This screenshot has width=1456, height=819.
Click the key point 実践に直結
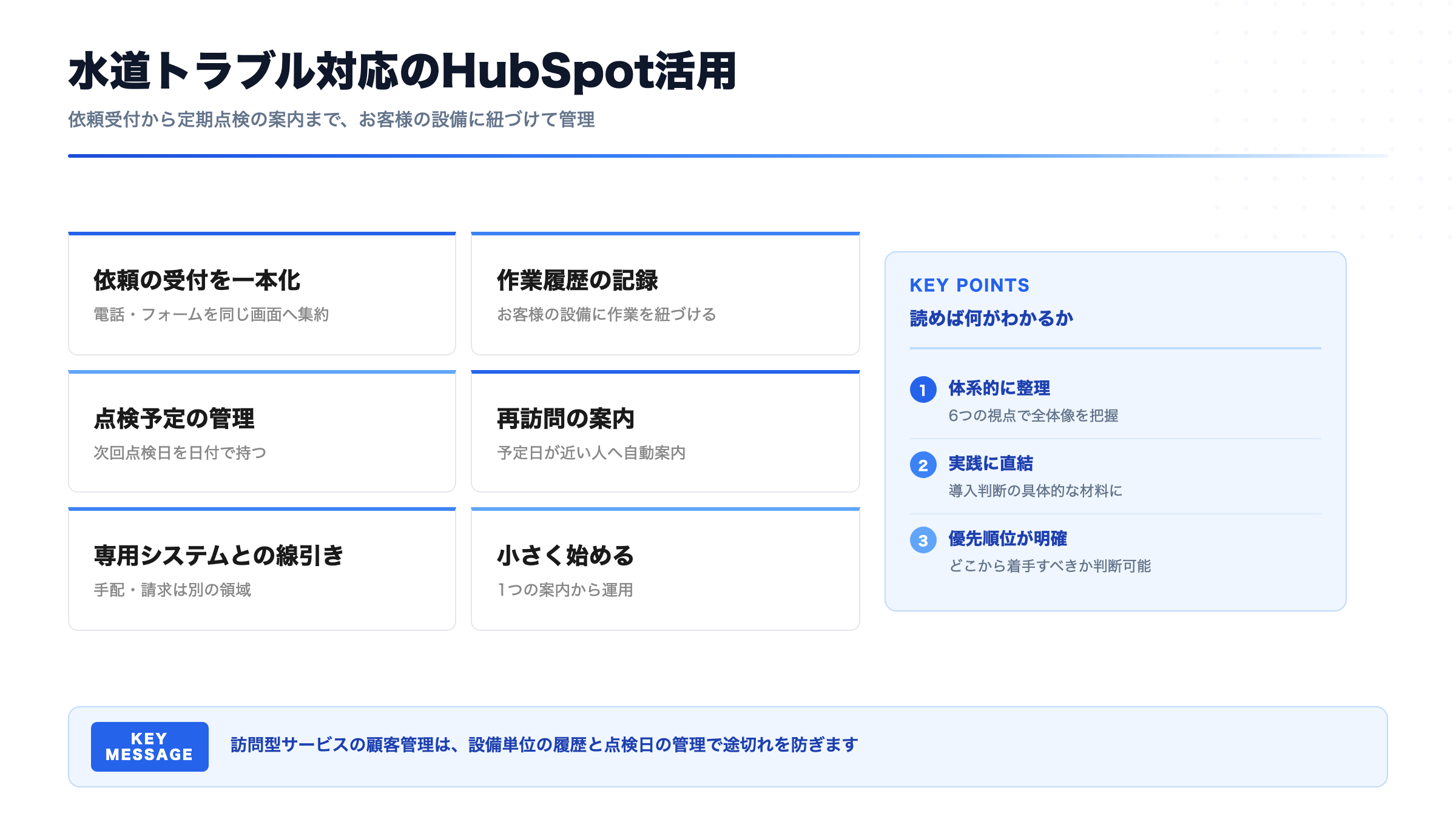pyautogui.click(x=991, y=463)
